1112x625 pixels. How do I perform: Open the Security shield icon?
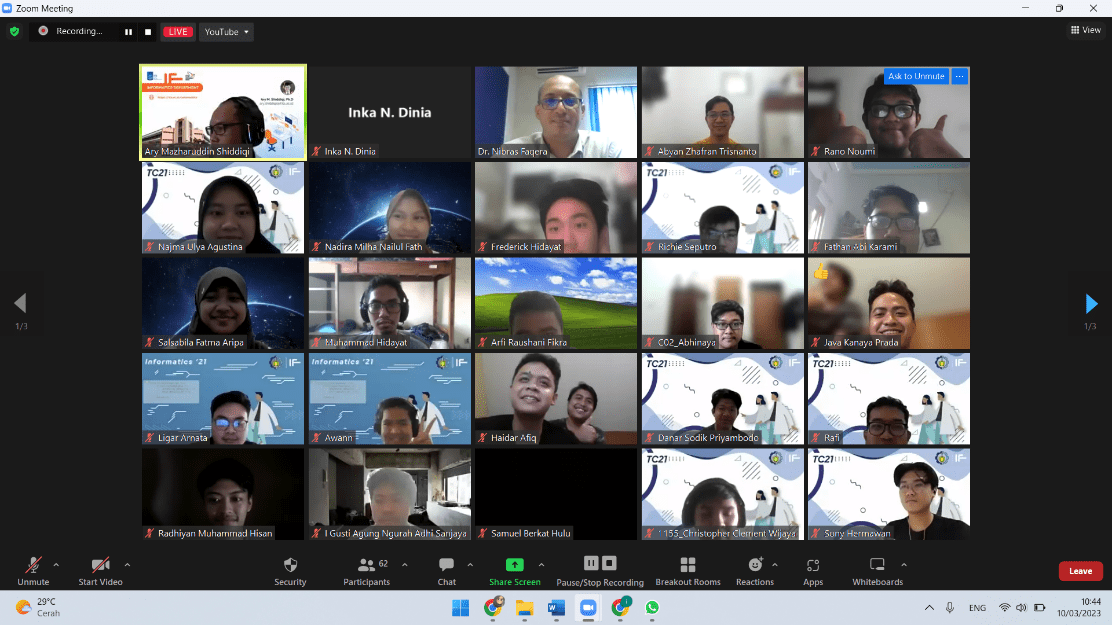pyautogui.click(x=290, y=566)
